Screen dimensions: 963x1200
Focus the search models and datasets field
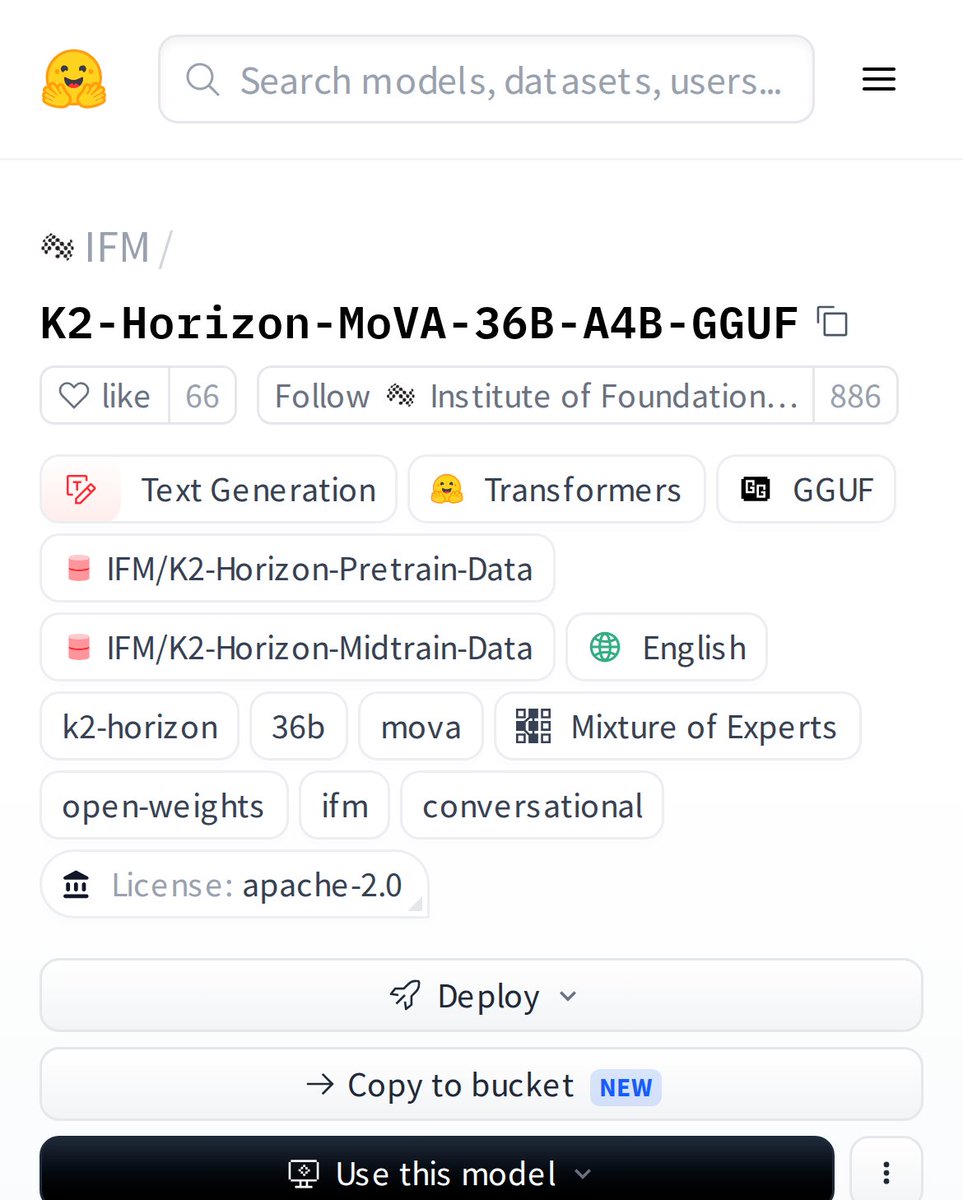[486, 79]
